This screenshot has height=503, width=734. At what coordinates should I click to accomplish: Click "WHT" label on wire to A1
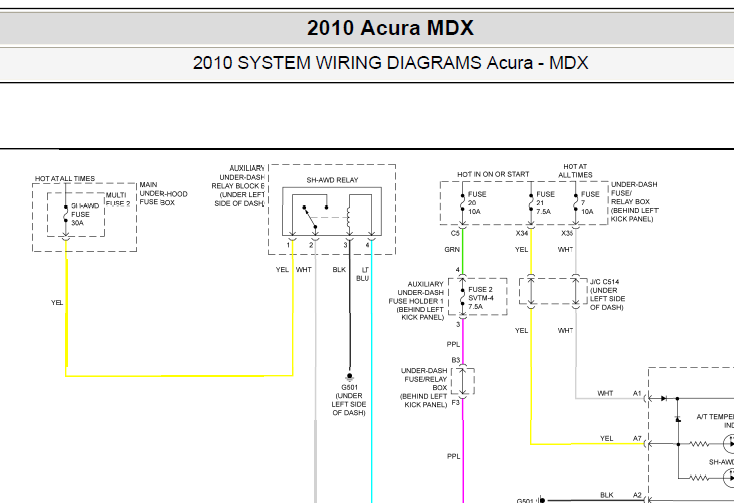click(605, 393)
